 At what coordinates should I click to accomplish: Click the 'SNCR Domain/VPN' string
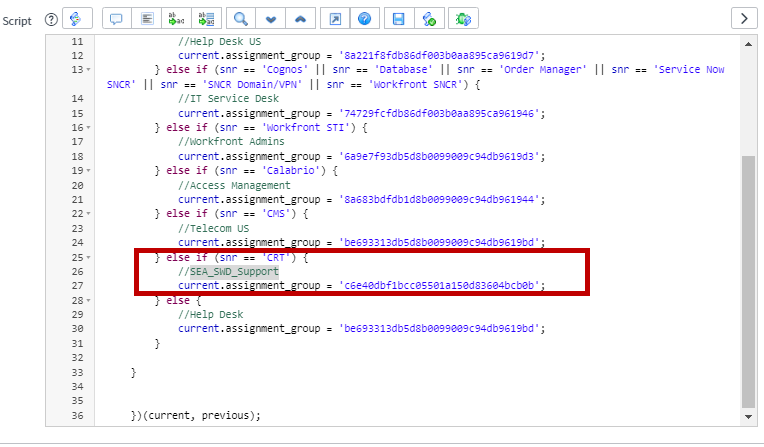point(252,84)
